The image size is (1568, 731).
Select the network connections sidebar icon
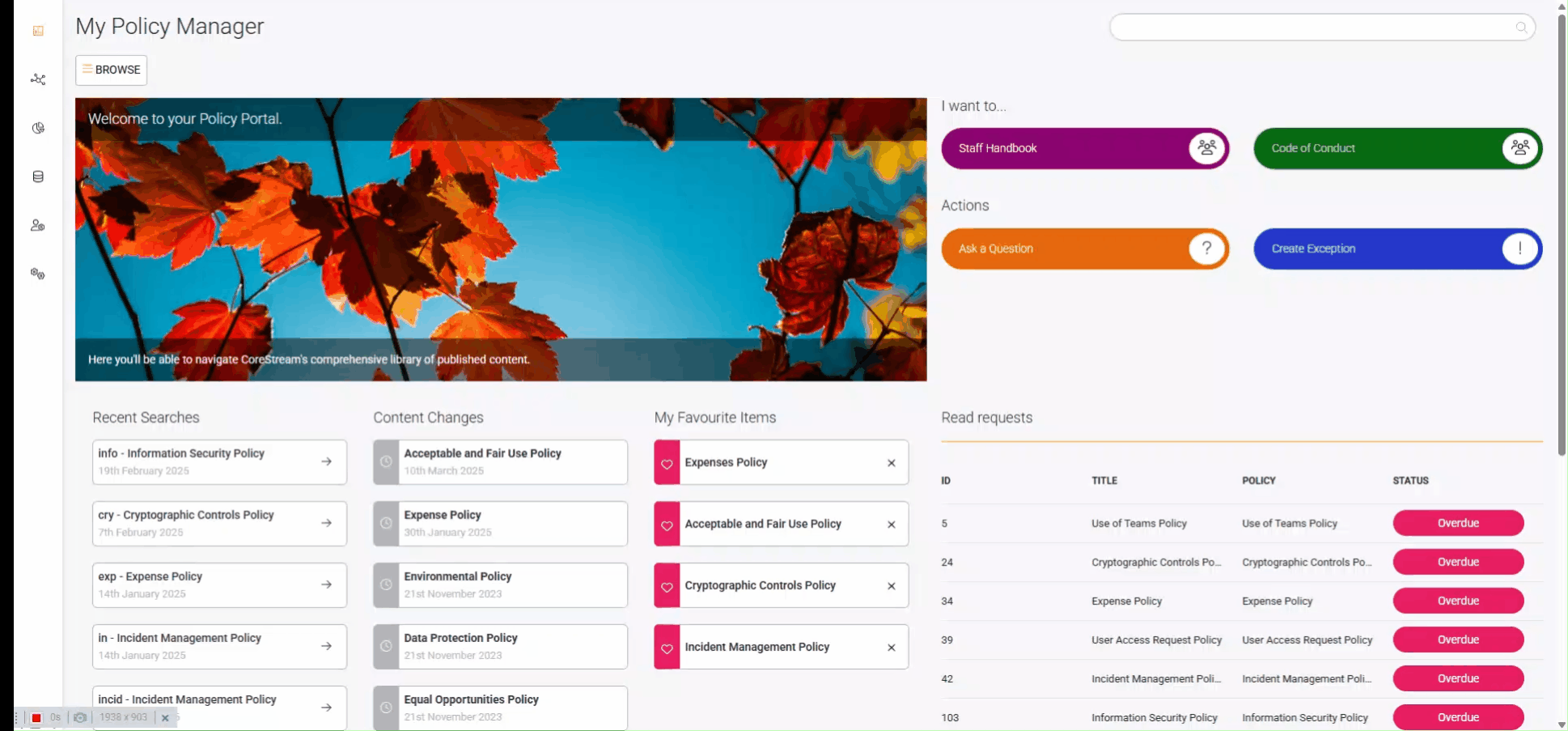[37, 79]
